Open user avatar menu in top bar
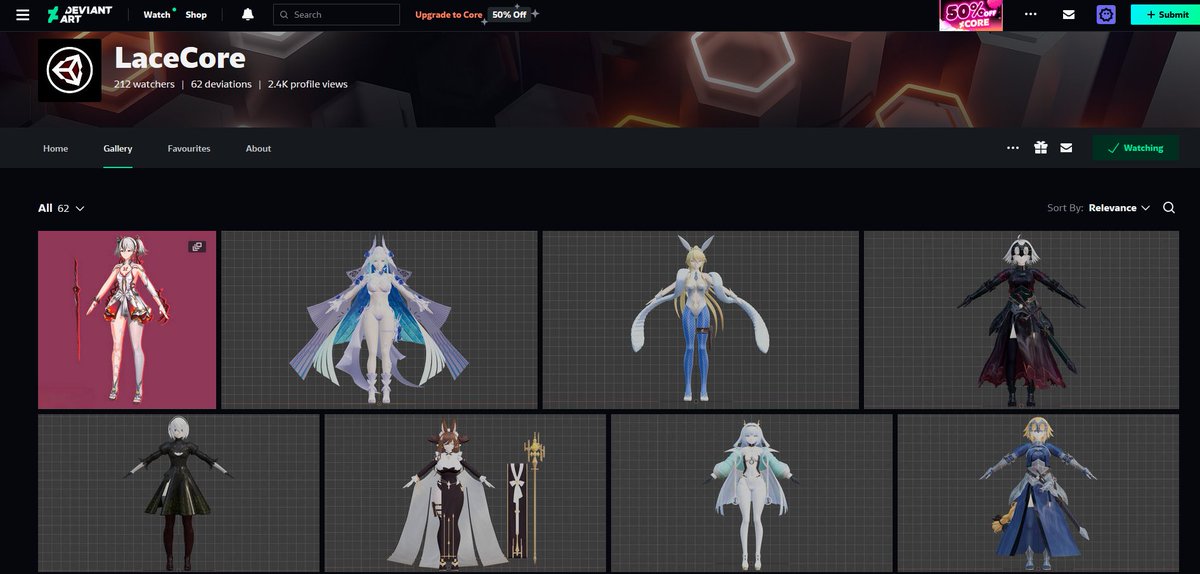Screen dimensions: 1200x574 click(x=1106, y=15)
